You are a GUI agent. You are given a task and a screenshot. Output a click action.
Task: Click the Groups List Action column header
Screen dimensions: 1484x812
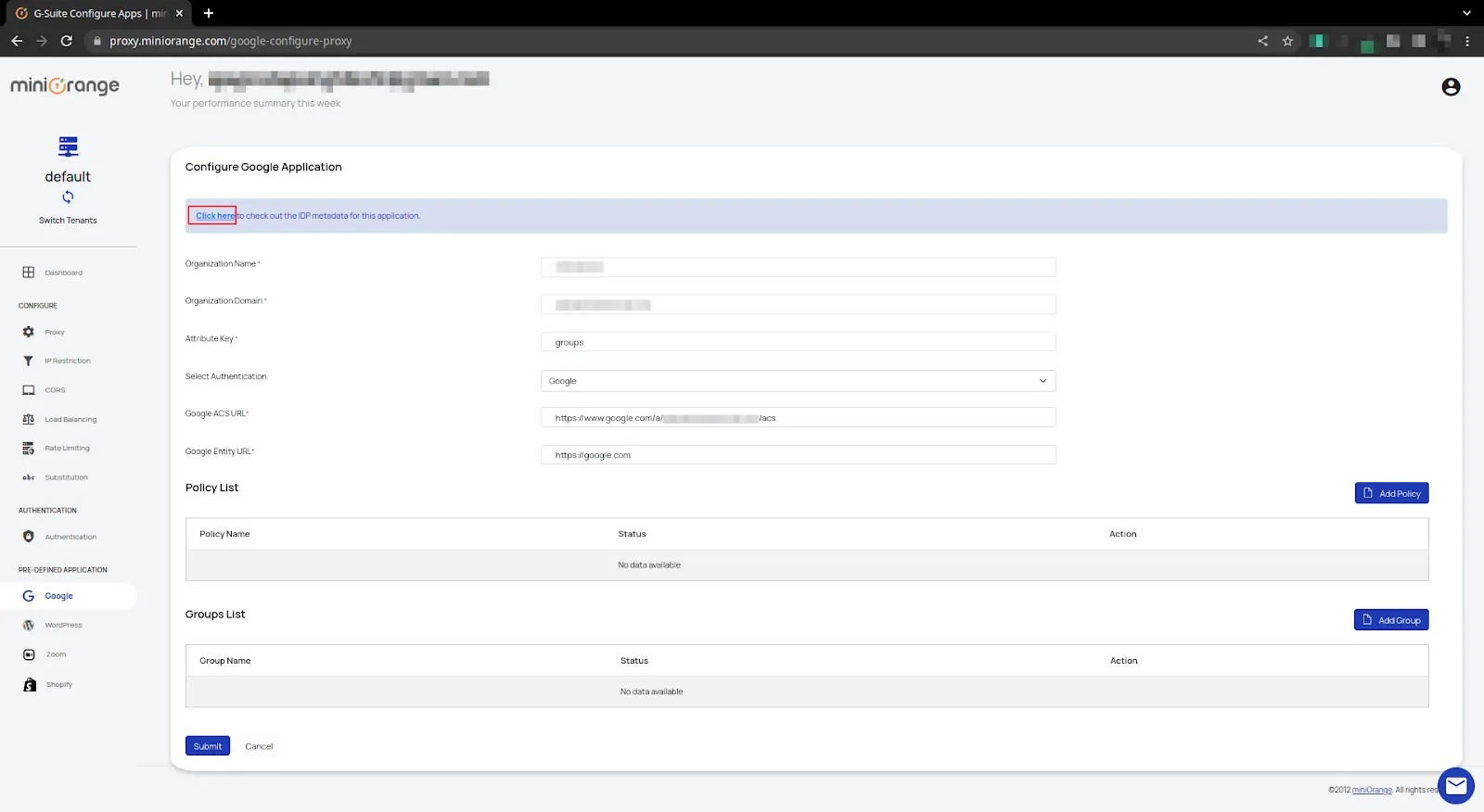1123,661
